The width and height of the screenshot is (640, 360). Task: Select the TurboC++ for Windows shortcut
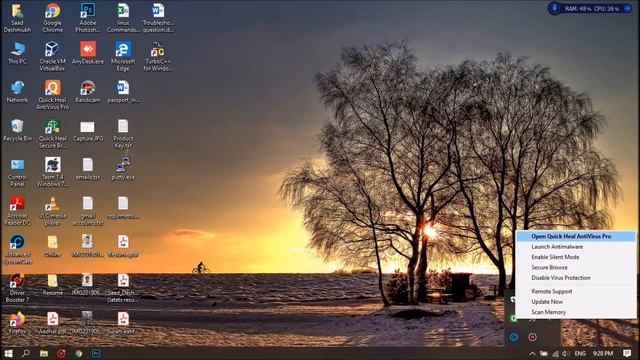[x=158, y=56]
